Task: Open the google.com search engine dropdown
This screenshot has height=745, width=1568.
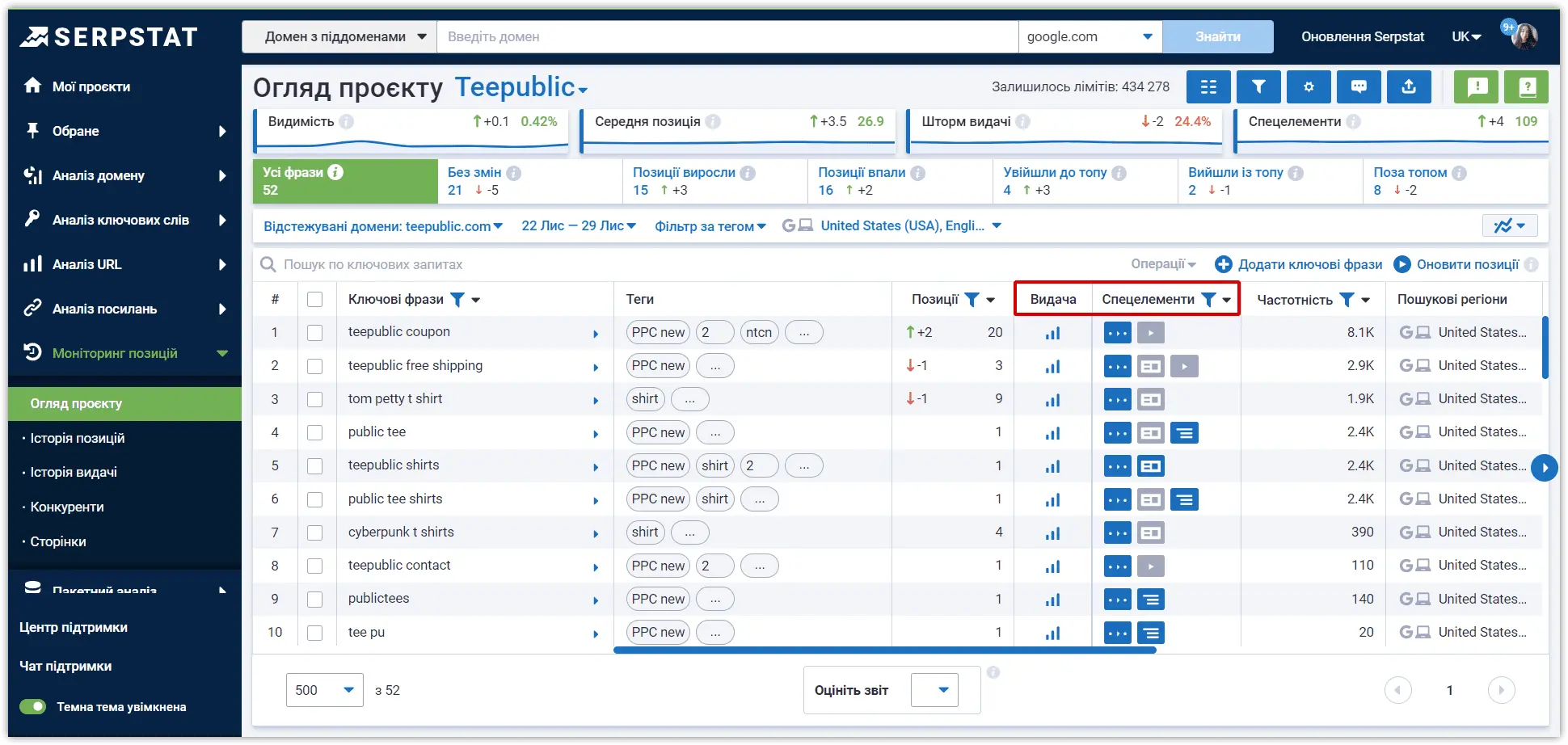Action: [1090, 36]
